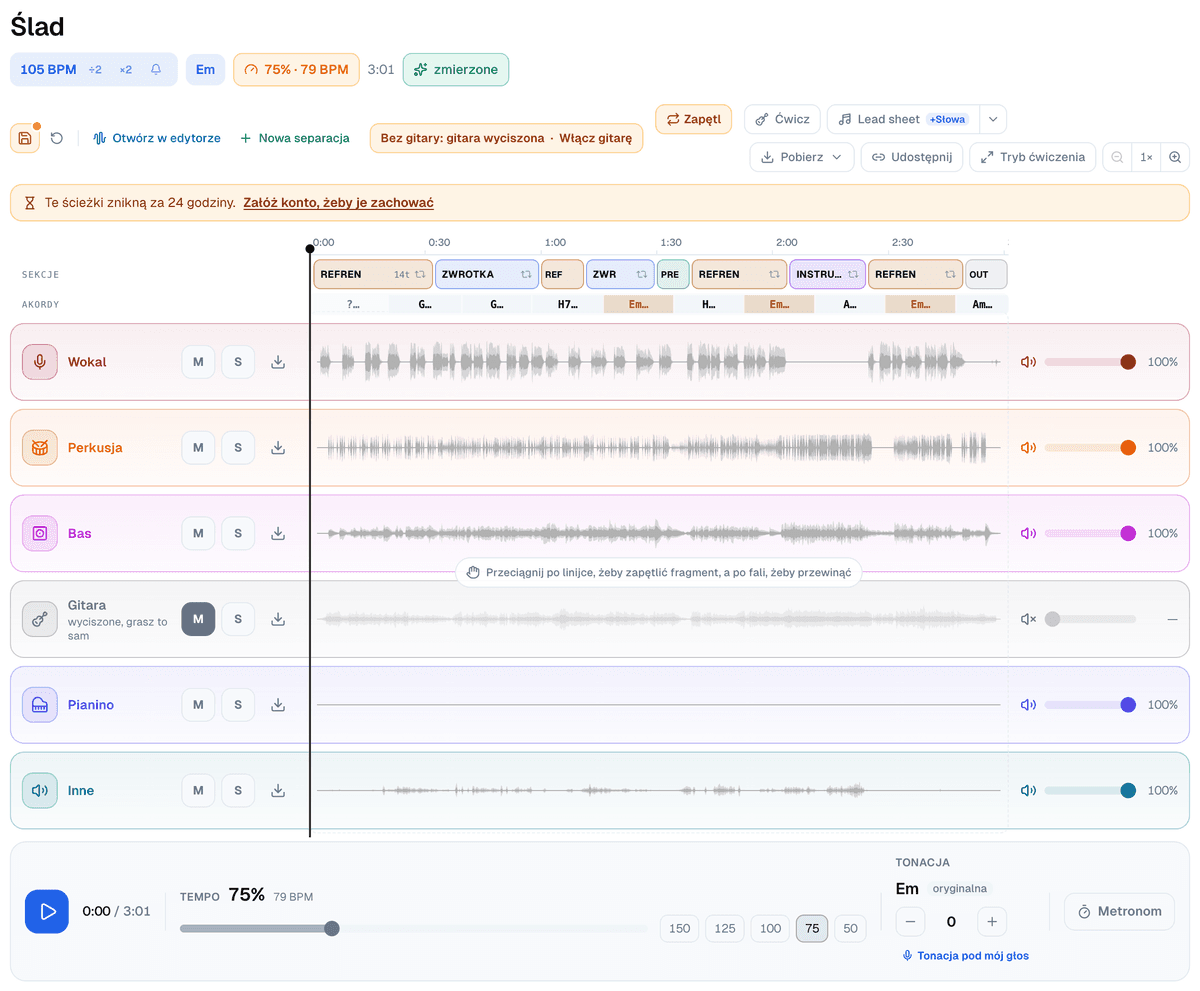Start playback with the play button

(x=47, y=911)
